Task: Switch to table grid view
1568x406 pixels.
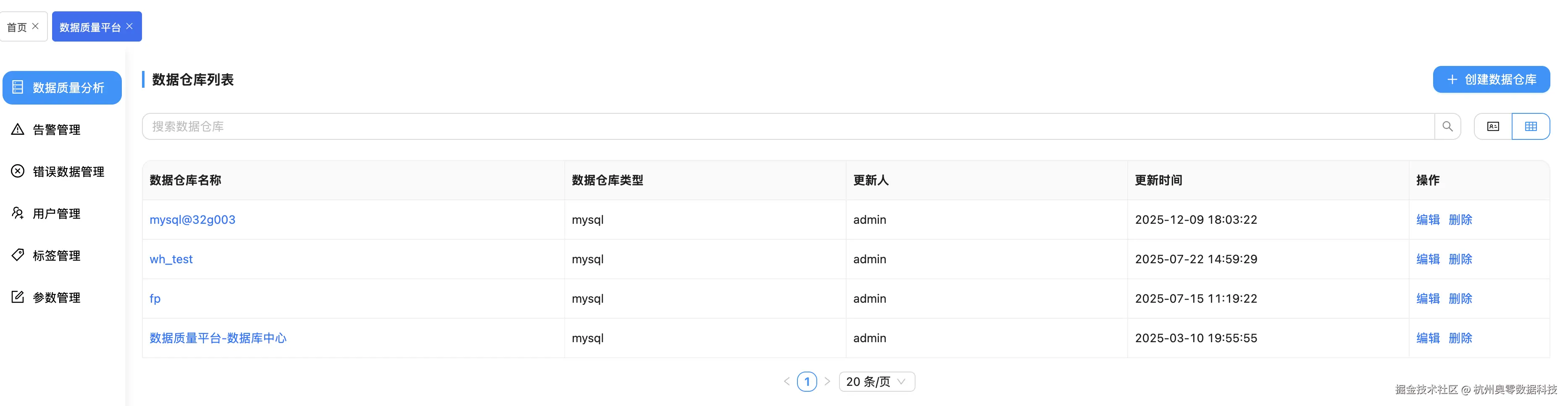Action: coord(1530,127)
